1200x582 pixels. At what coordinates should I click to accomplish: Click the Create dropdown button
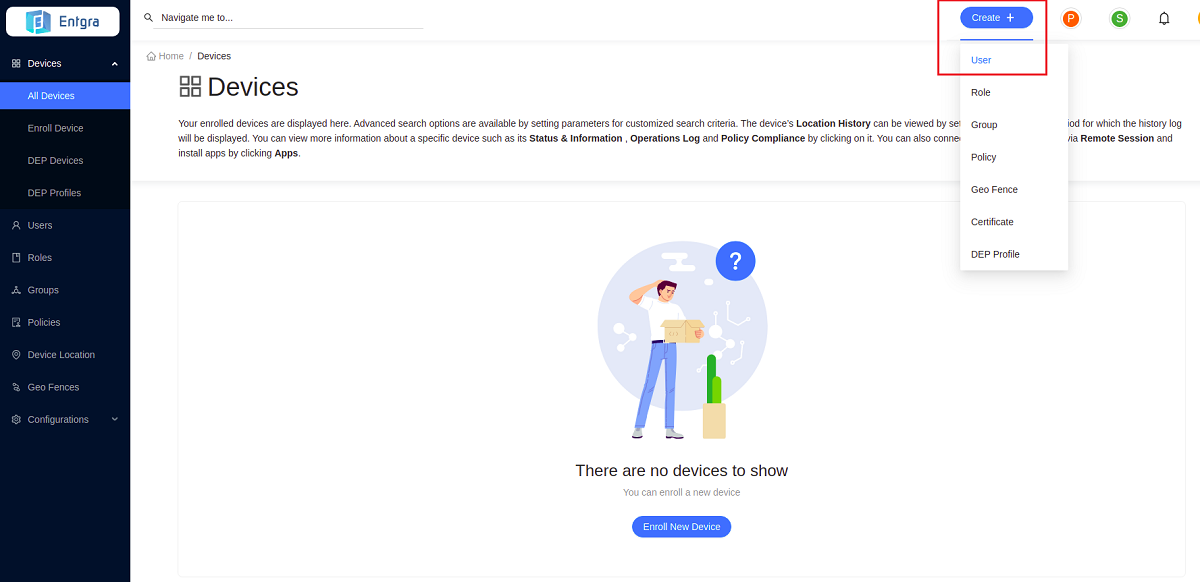click(996, 18)
